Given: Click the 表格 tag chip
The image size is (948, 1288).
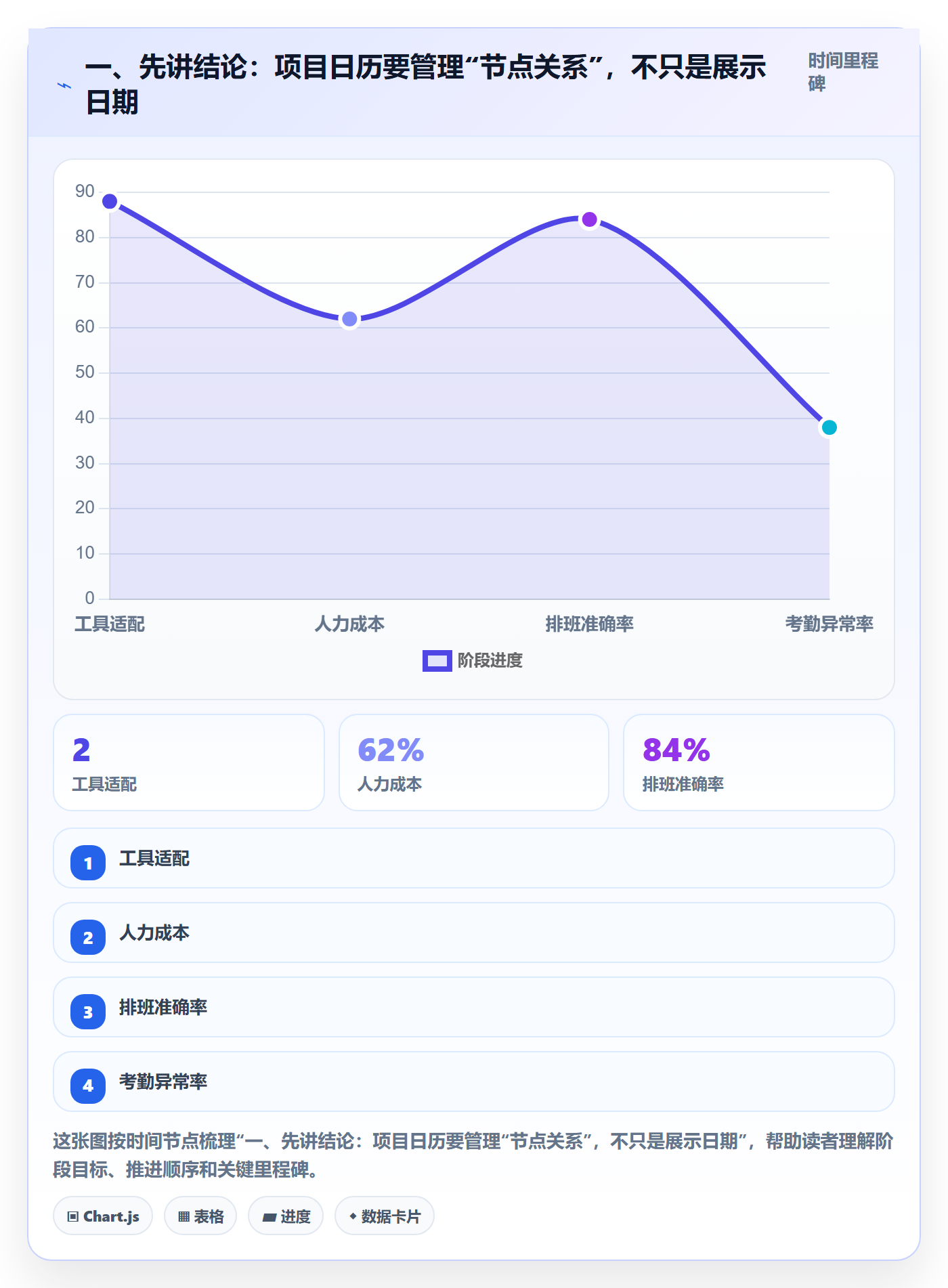Looking at the screenshot, I should coord(200,1216).
